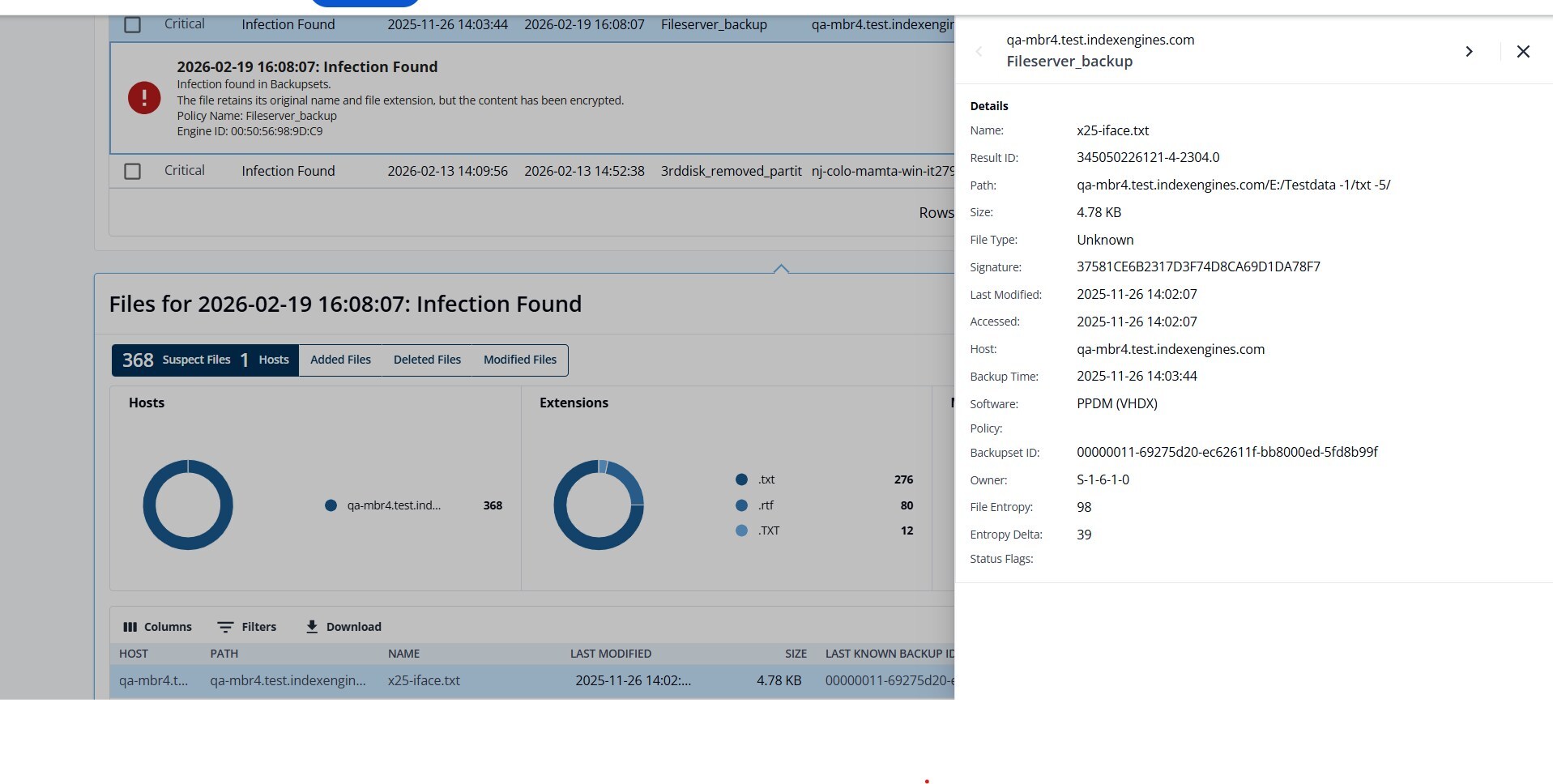1553x784 pixels.
Task: Click the red critical alert icon
Action: click(x=144, y=98)
